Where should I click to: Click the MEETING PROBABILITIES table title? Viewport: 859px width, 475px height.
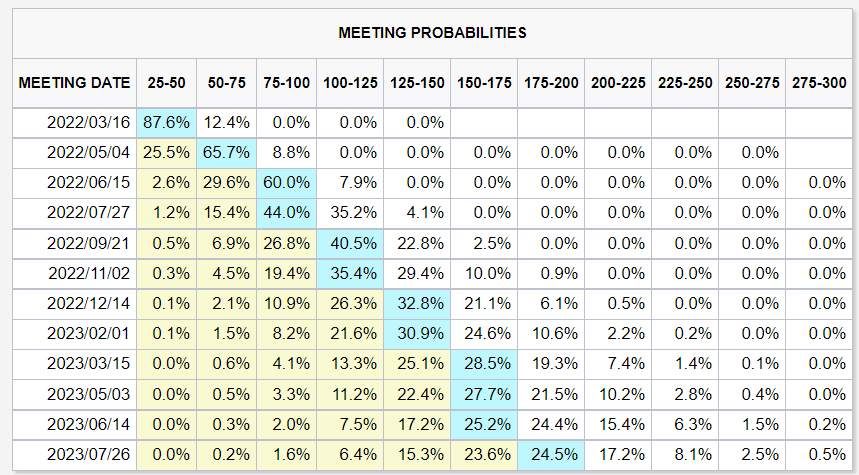pyautogui.click(x=432, y=33)
